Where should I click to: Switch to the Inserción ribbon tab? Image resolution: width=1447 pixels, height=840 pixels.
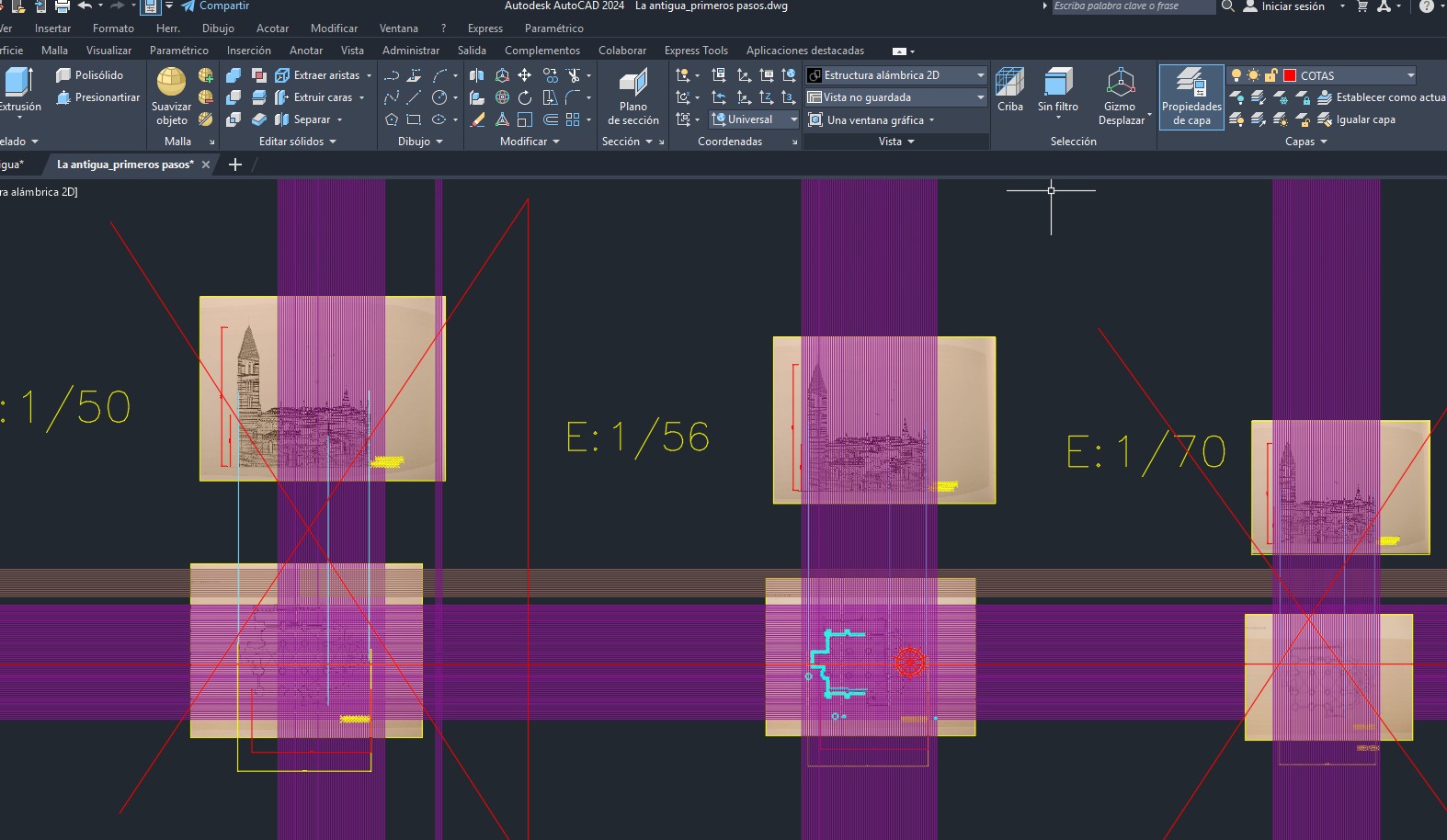(x=249, y=51)
